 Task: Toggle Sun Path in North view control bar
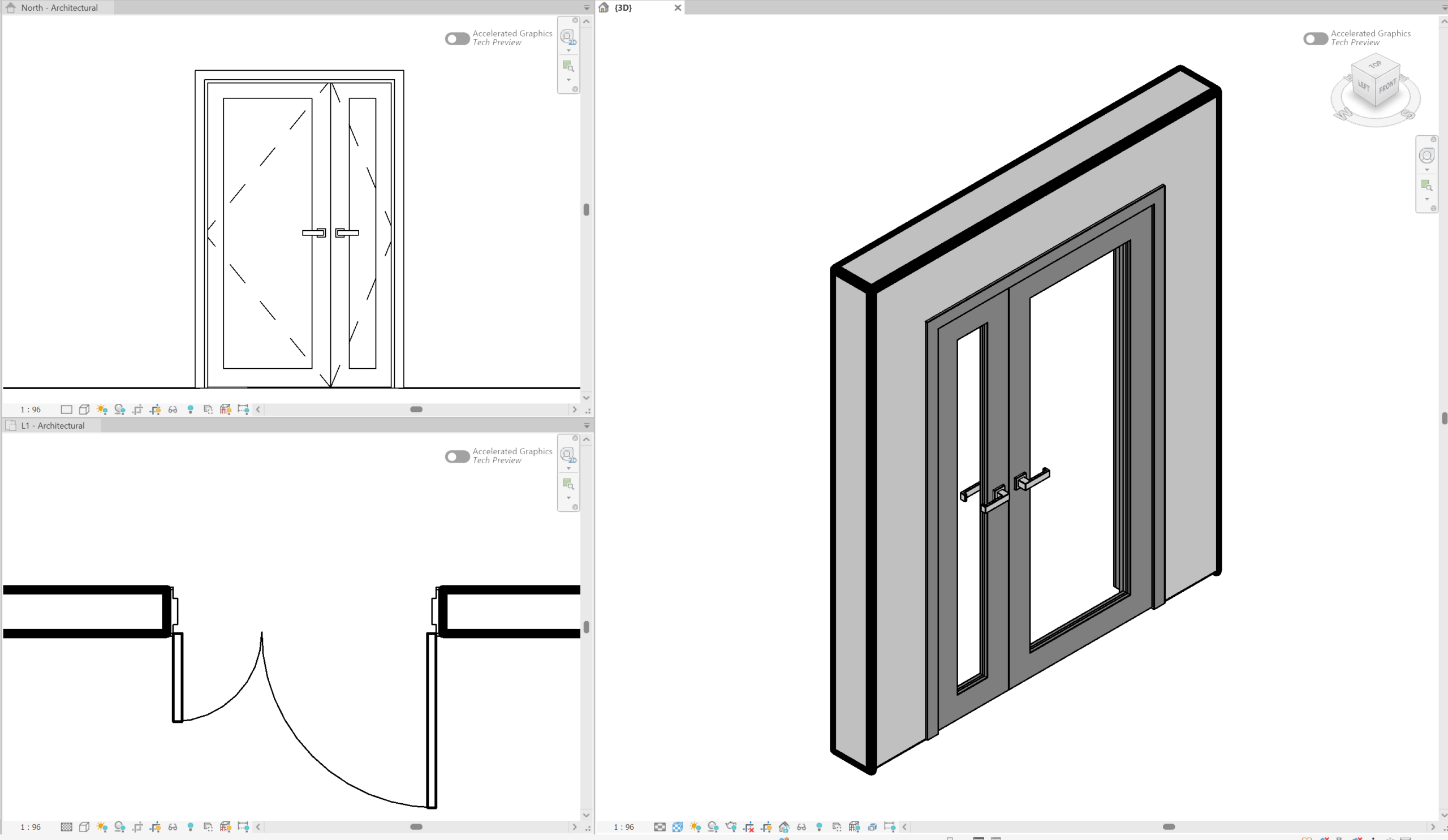tap(102, 410)
